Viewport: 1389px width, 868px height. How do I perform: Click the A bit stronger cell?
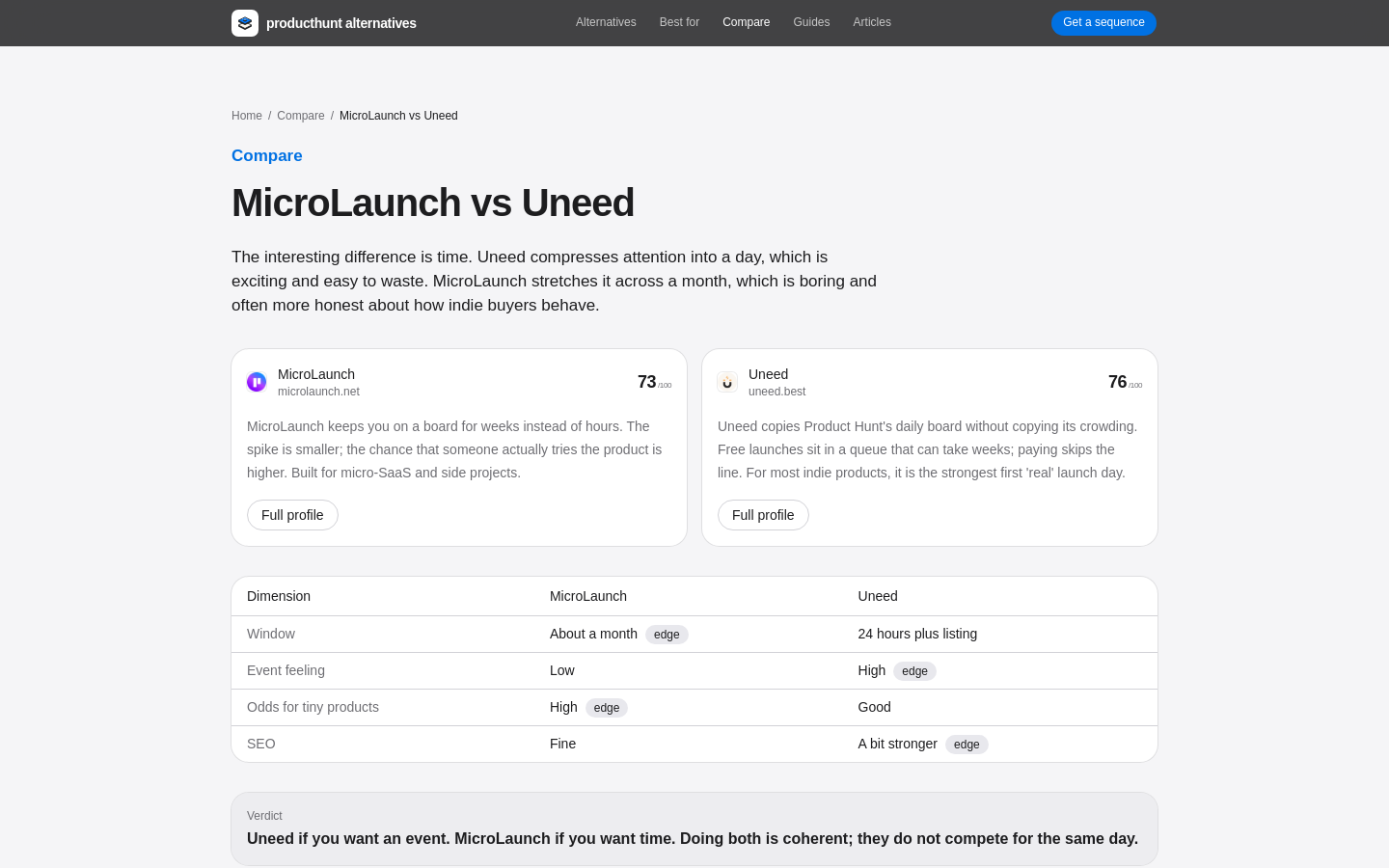tap(898, 744)
